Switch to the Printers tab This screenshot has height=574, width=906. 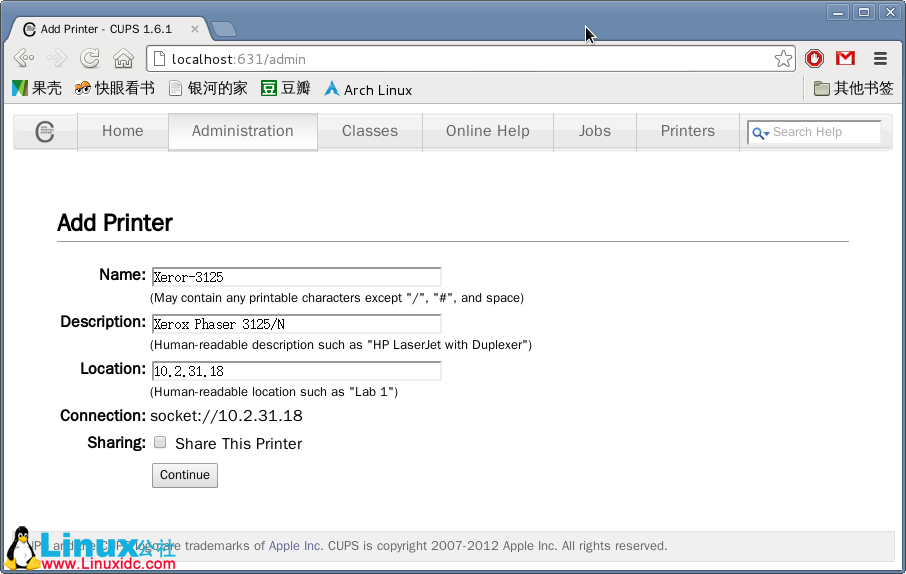click(x=687, y=131)
